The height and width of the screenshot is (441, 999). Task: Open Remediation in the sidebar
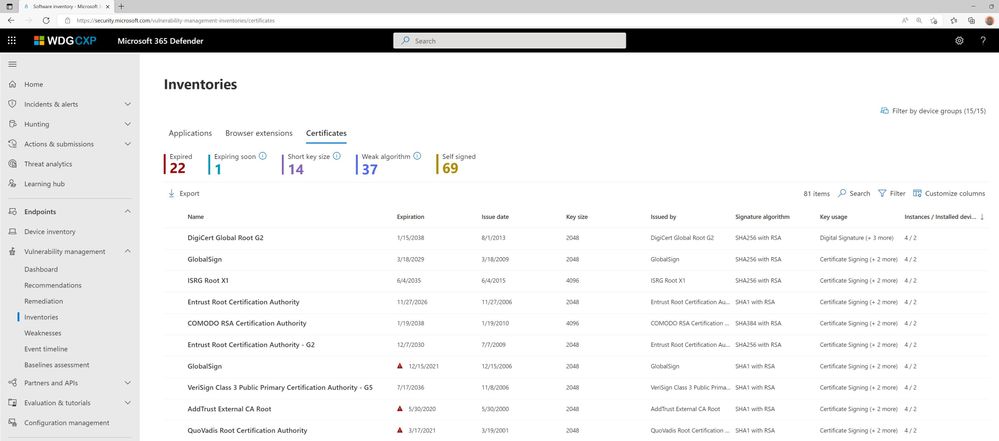click(x=43, y=301)
